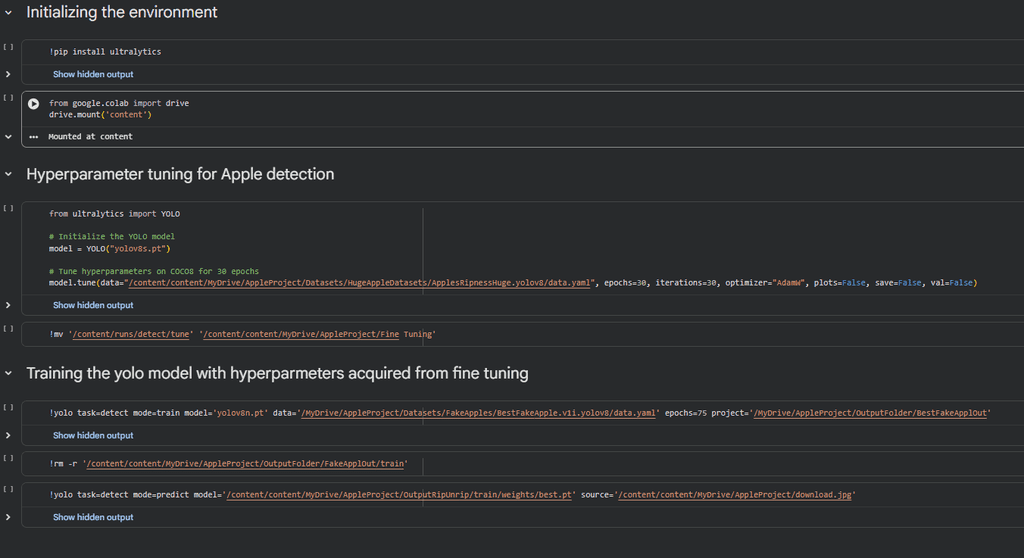Image resolution: width=1024 pixels, height=558 pixels.
Task: Open the download.jpg source path link
Action: point(737,495)
